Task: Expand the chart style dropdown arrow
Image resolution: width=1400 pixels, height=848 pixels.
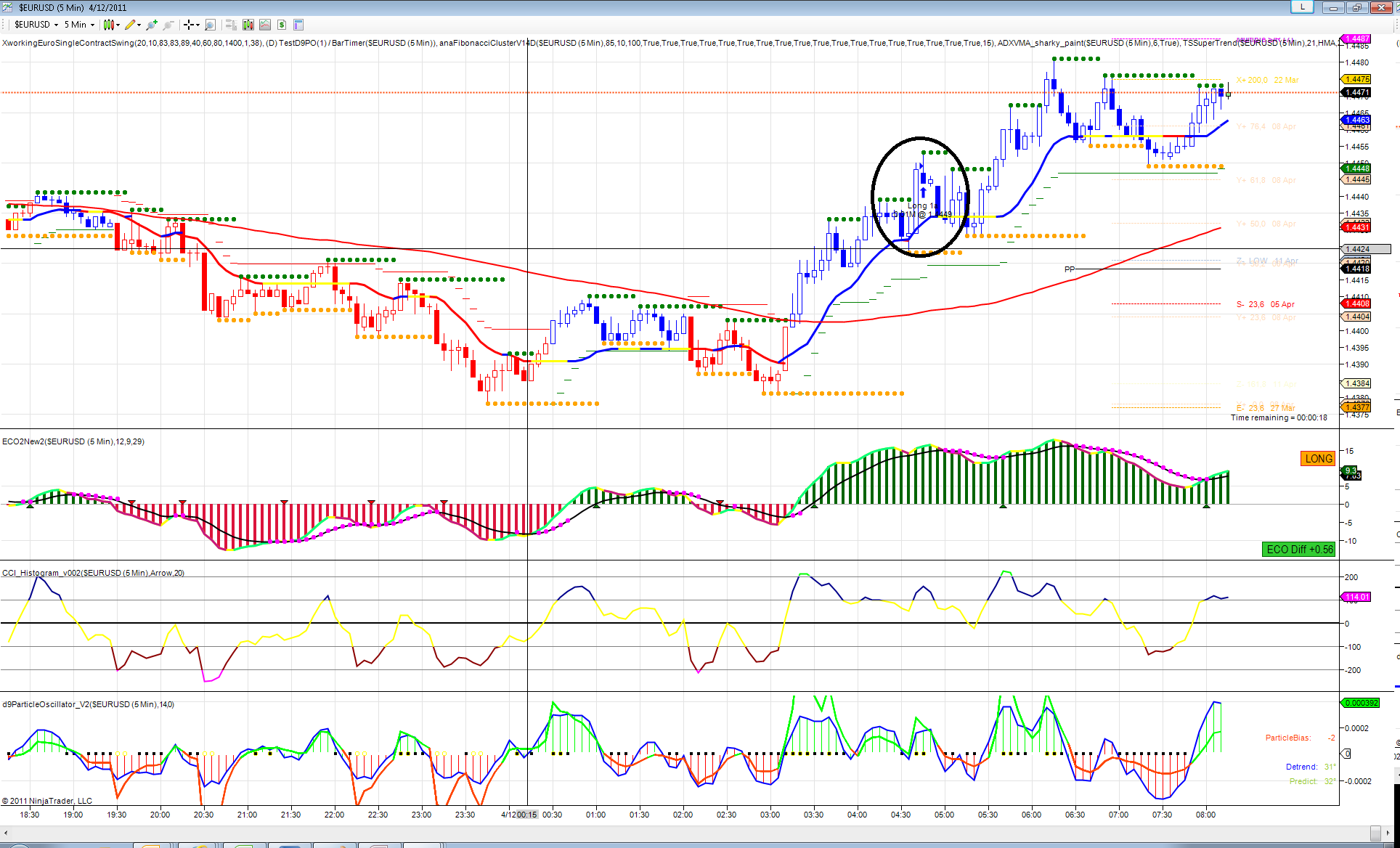Action: [118, 25]
